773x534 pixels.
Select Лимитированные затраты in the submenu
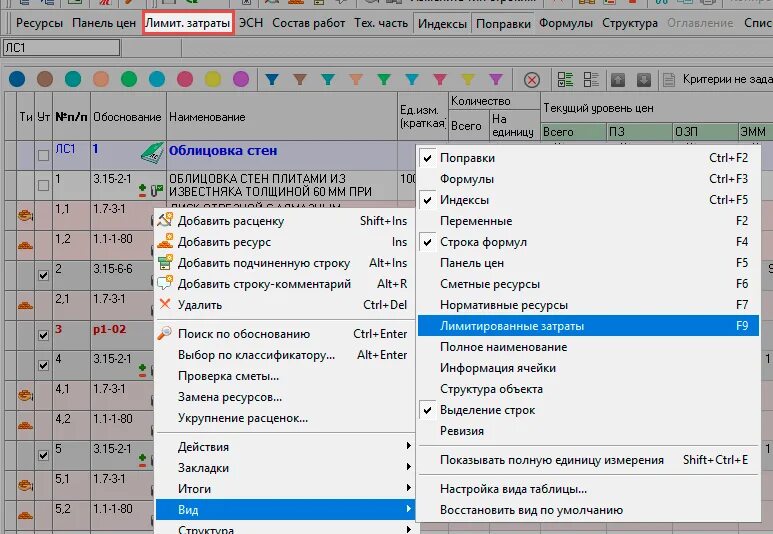click(588, 326)
